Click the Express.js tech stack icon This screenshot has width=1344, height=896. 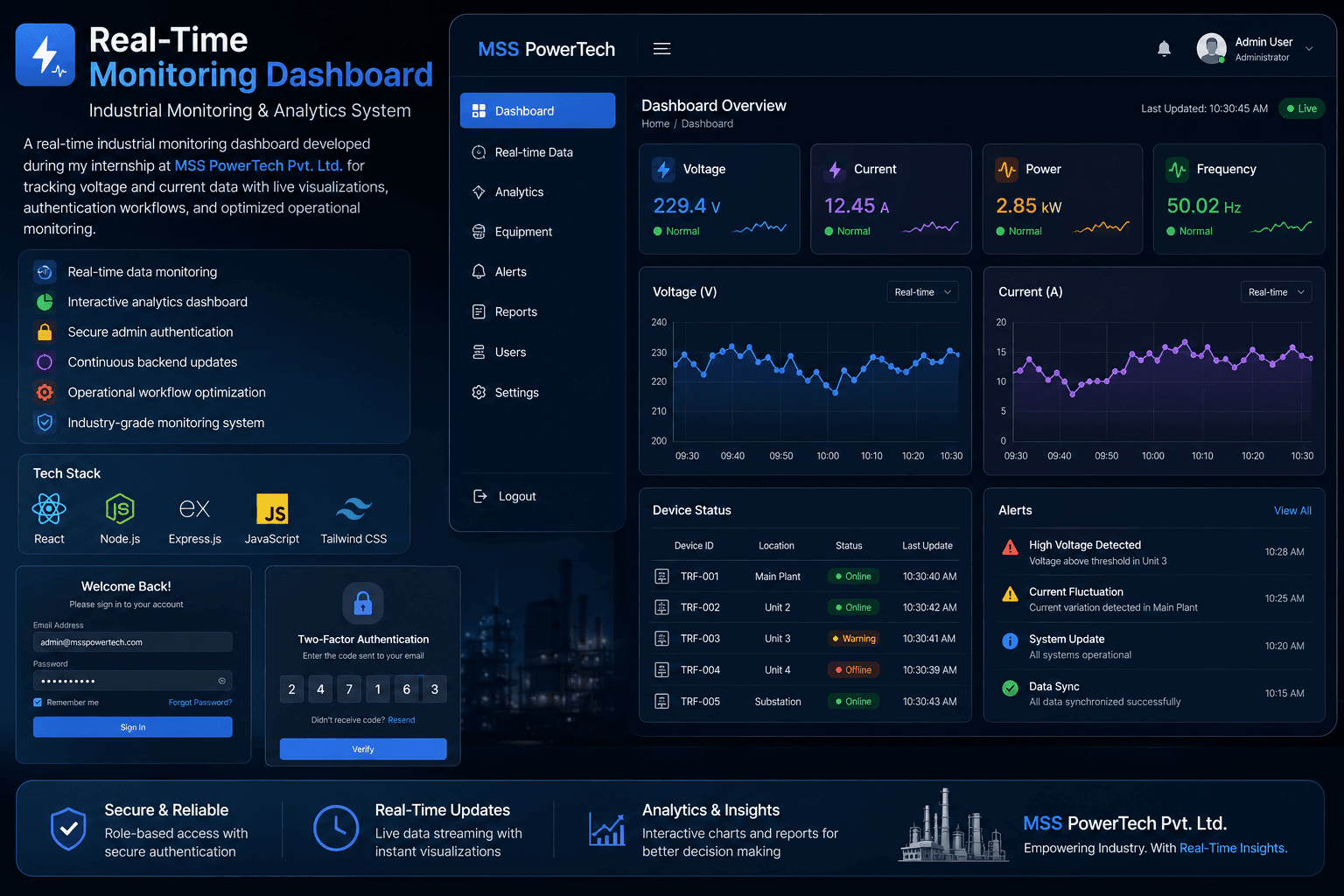(194, 508)
